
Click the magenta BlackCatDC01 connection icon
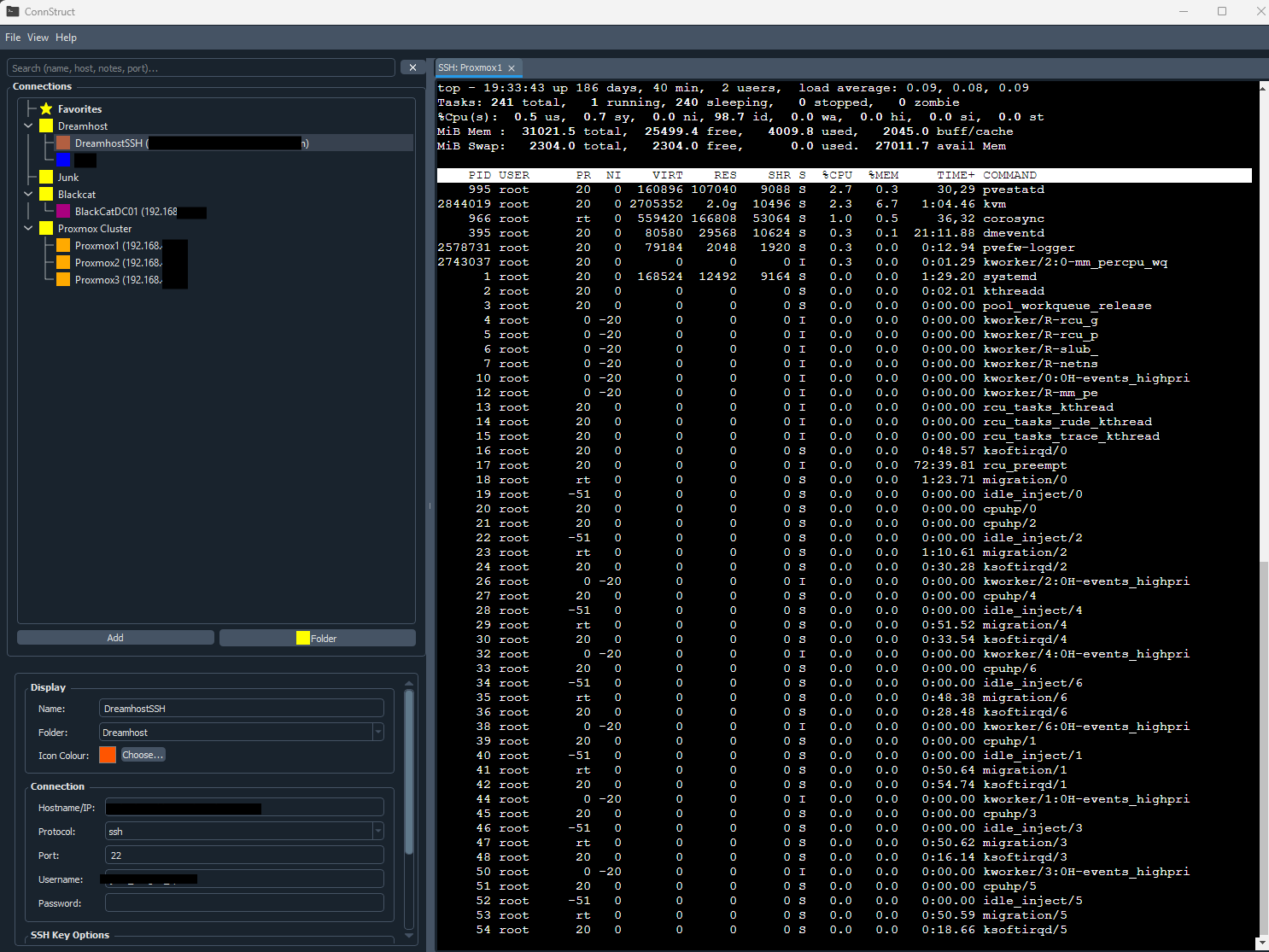point(63,212)
